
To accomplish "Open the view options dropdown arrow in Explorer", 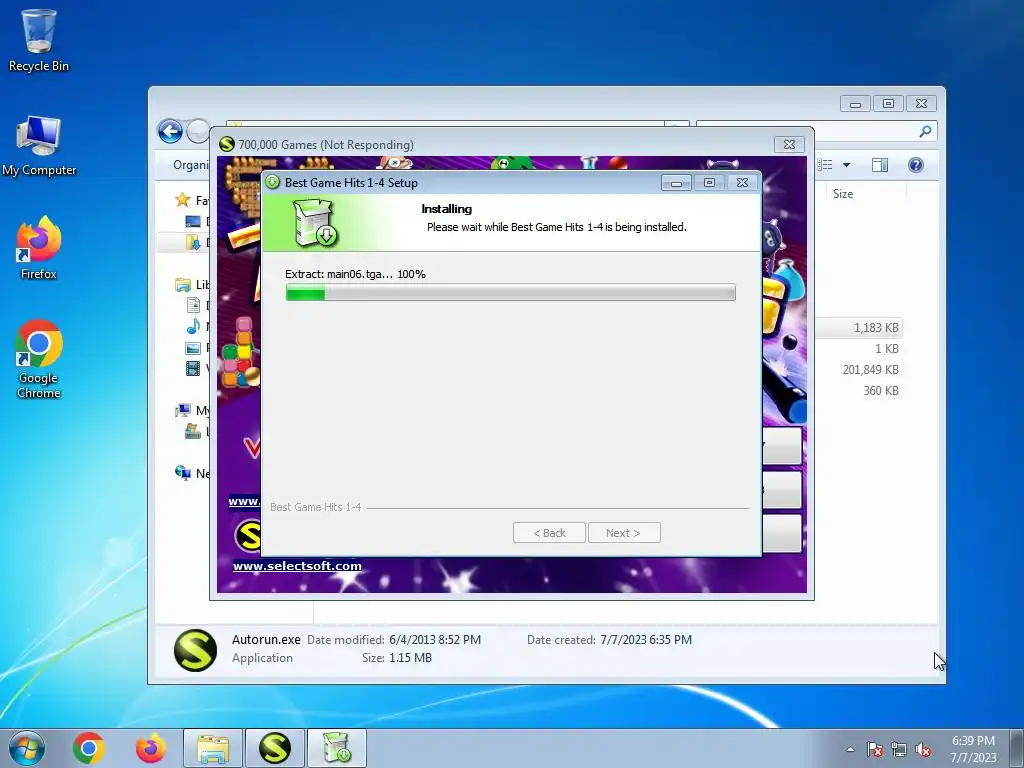I will (x=846, y=165).
